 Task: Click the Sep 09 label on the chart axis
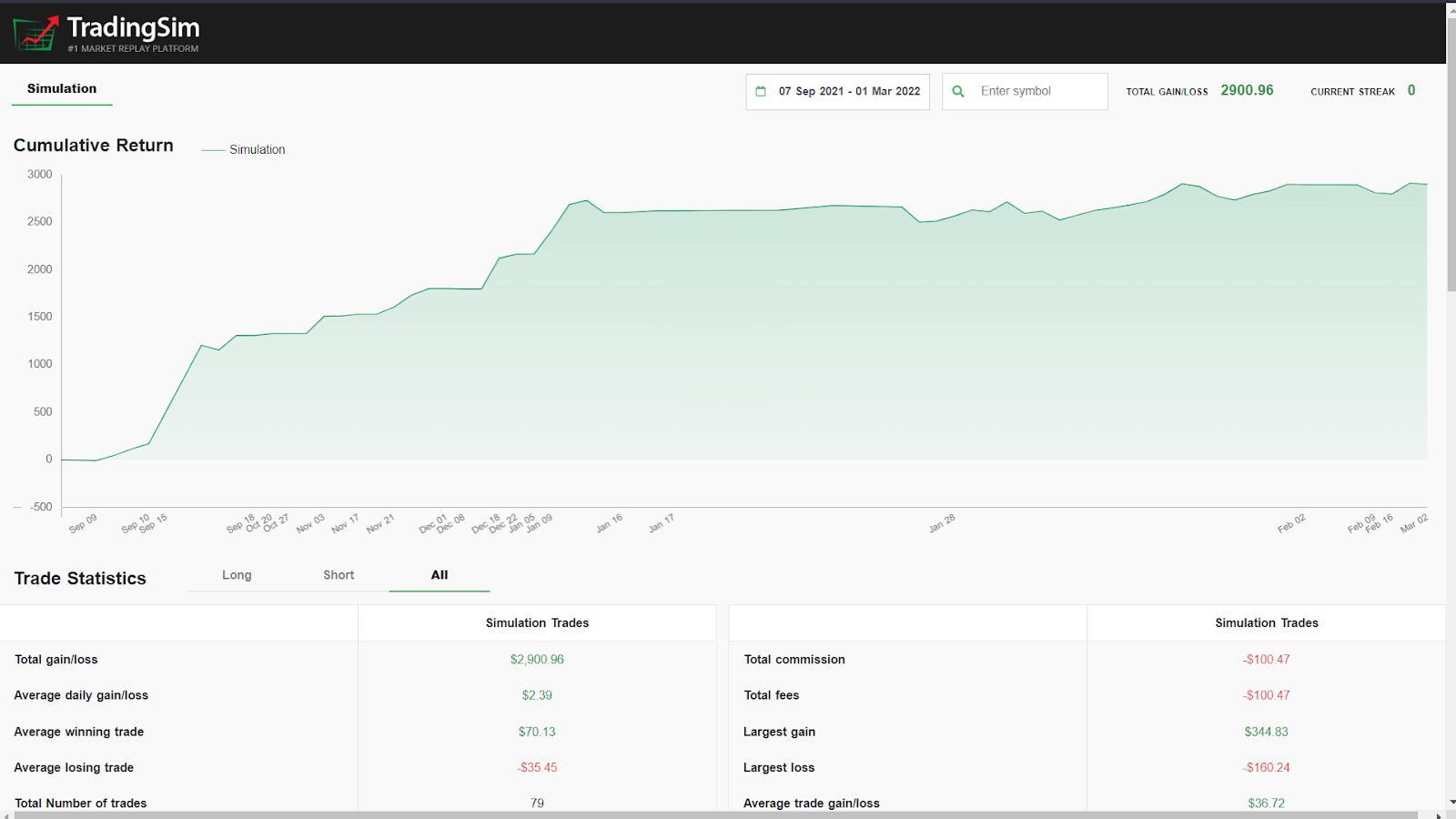tap(83, 525)
